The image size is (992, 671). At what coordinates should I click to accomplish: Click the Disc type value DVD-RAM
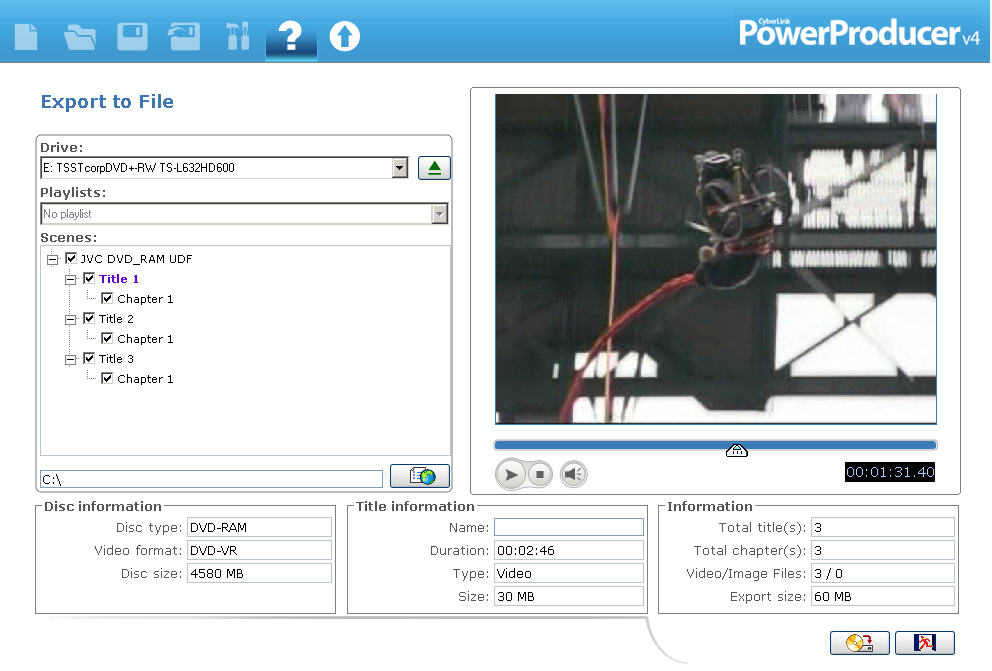tap(259, 527)
